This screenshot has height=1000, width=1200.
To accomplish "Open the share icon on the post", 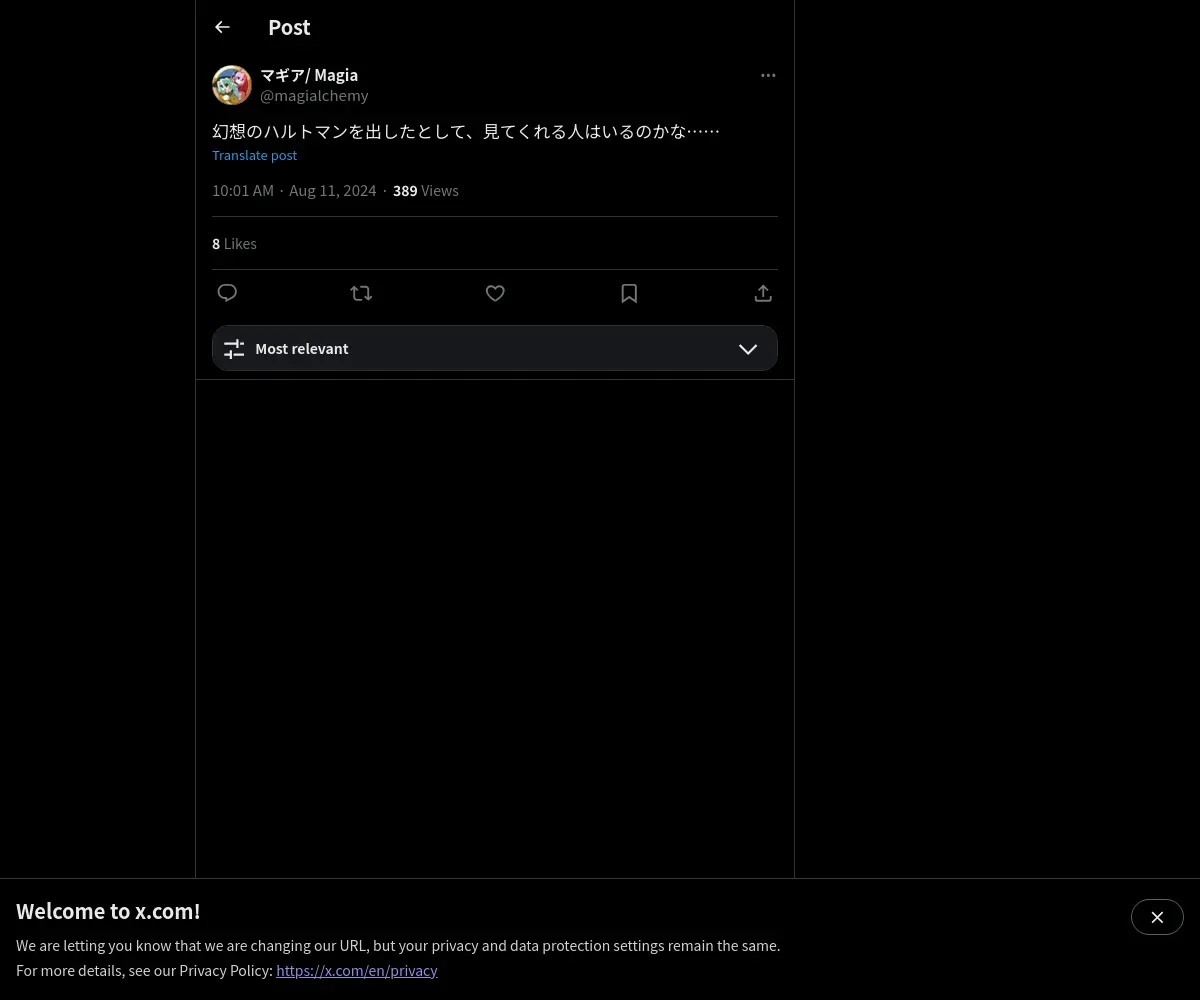I will [x=763, y=293].
